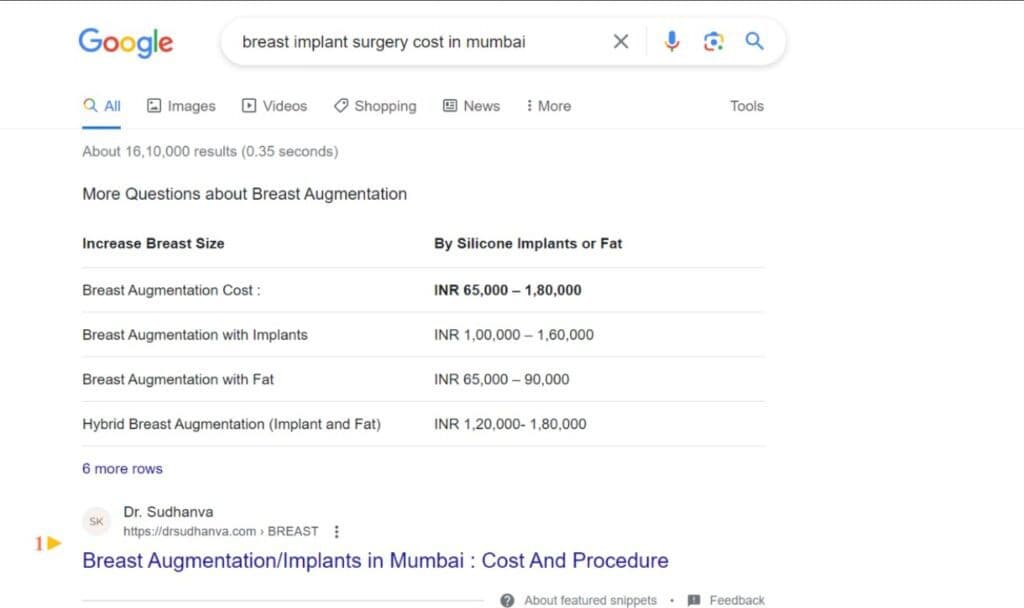
Task: Expand the 6 more rows link
Action: coord(122,468)
